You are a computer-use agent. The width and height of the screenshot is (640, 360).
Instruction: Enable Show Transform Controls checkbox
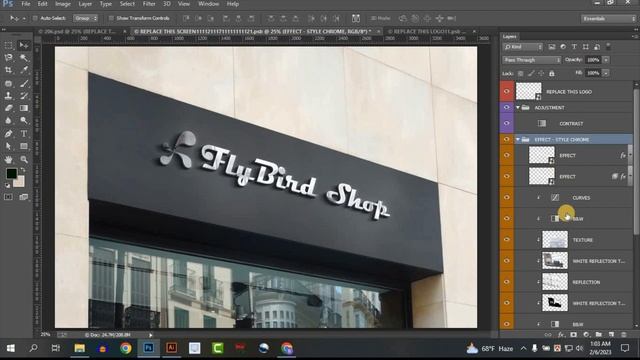(x=111, y=18)
